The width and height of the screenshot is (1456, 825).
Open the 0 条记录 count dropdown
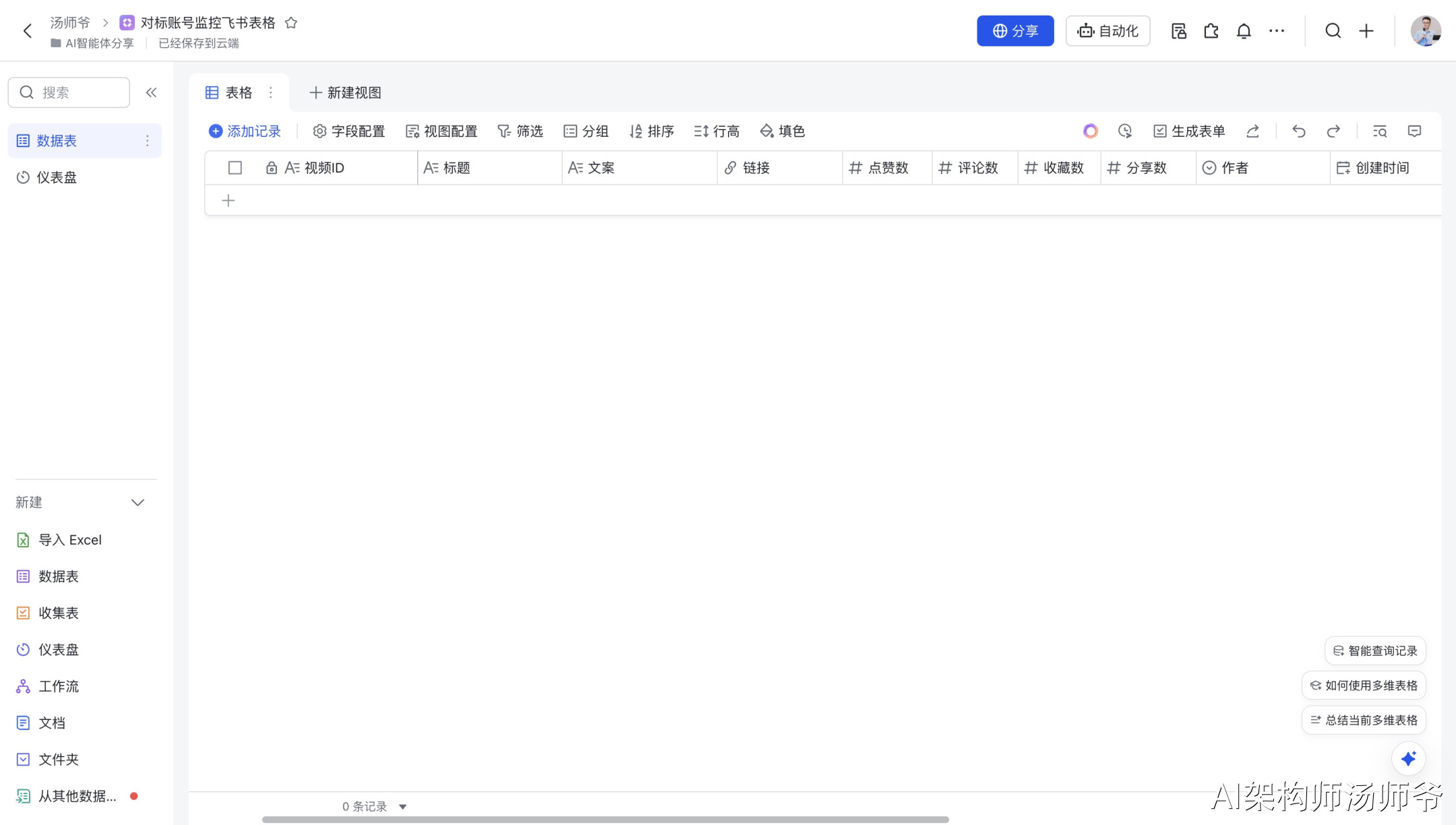pyautogui.click(x=402, y=806)
